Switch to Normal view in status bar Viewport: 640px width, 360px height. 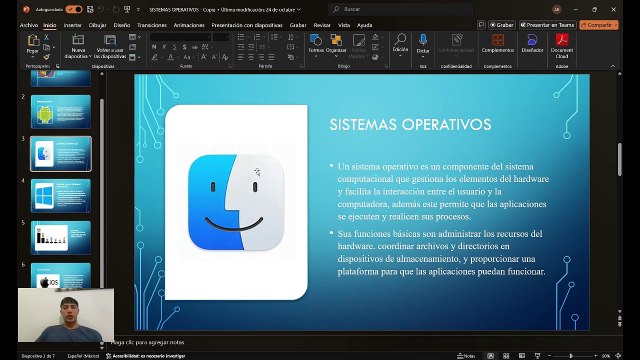(x=490, y=356)
